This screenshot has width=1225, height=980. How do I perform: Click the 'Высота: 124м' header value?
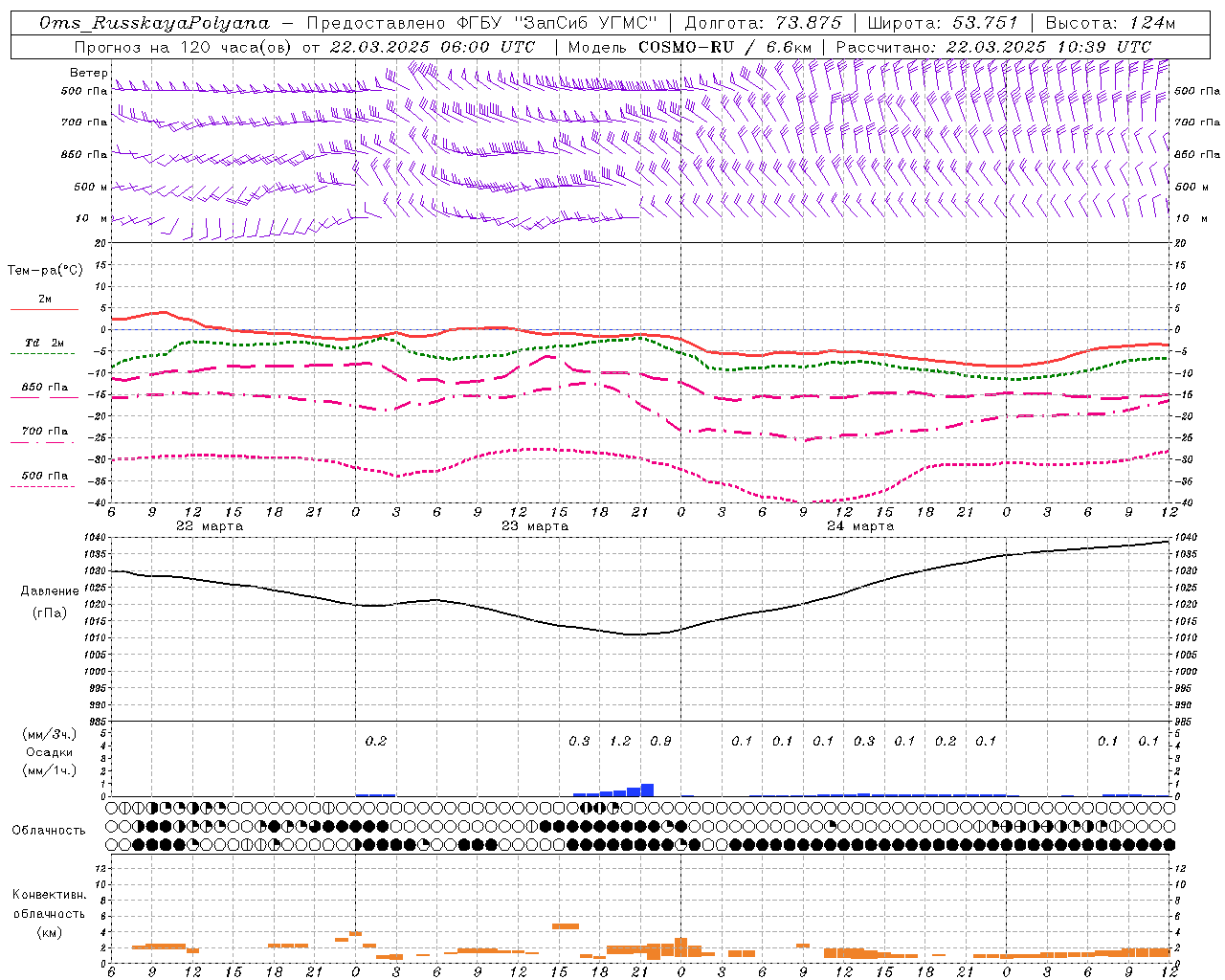[1111, 23]
